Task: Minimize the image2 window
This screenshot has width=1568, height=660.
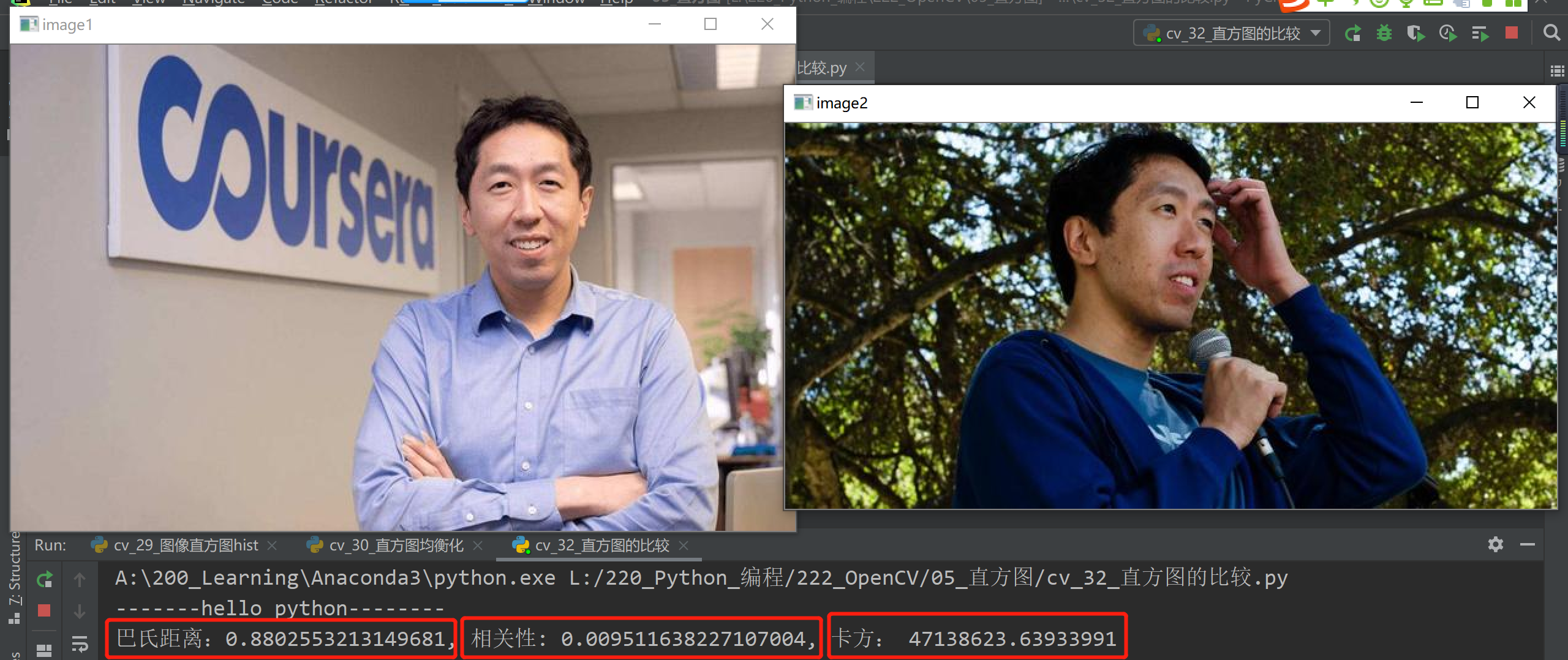Action: (x=1417, y=102)
